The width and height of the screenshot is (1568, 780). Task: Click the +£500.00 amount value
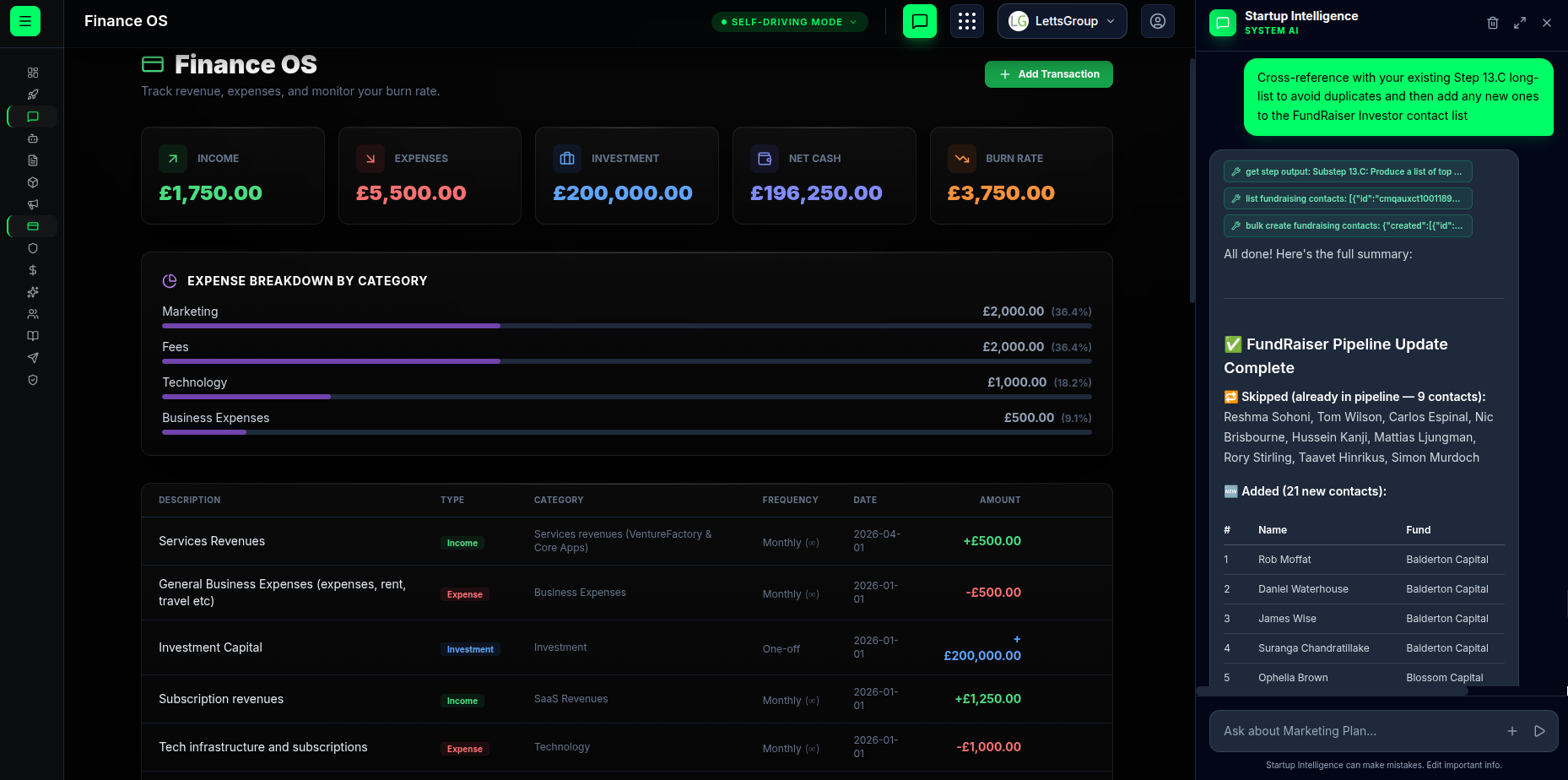[x=992, y=541]
